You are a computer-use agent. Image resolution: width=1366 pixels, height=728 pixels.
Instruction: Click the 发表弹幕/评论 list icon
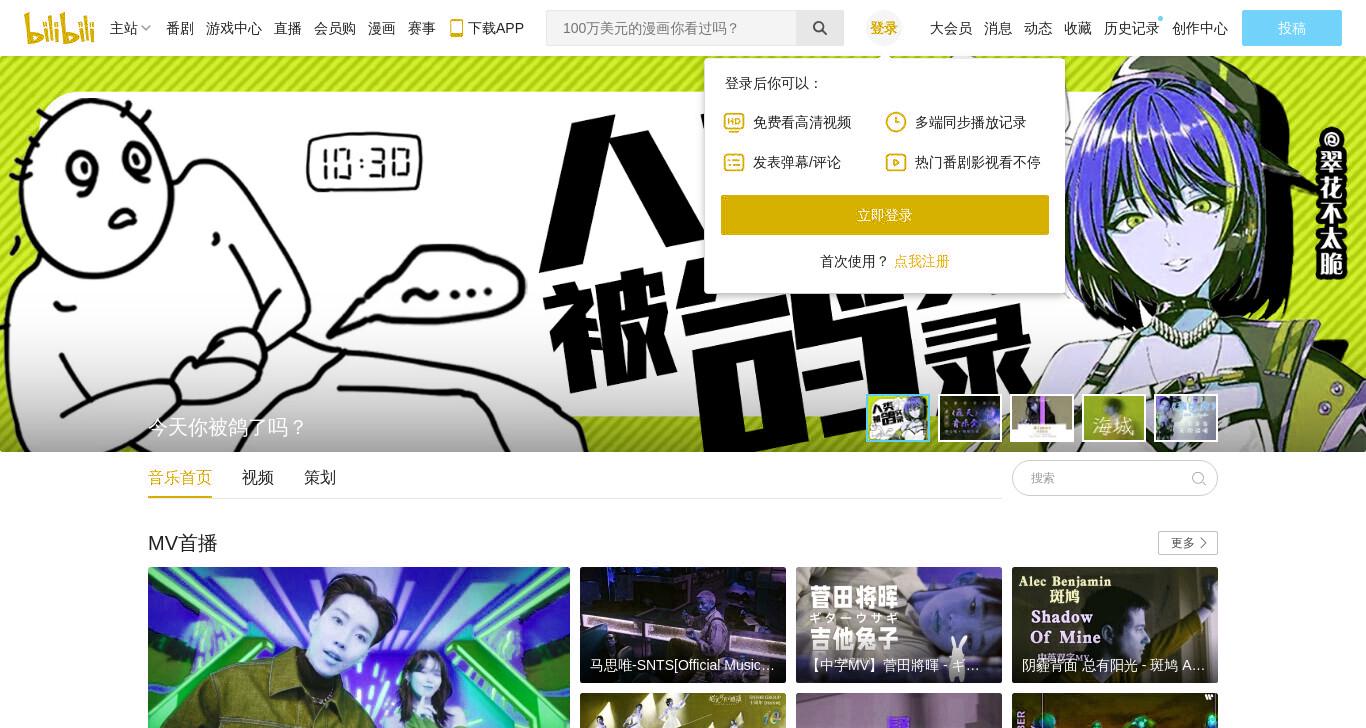tap(734, 162)
